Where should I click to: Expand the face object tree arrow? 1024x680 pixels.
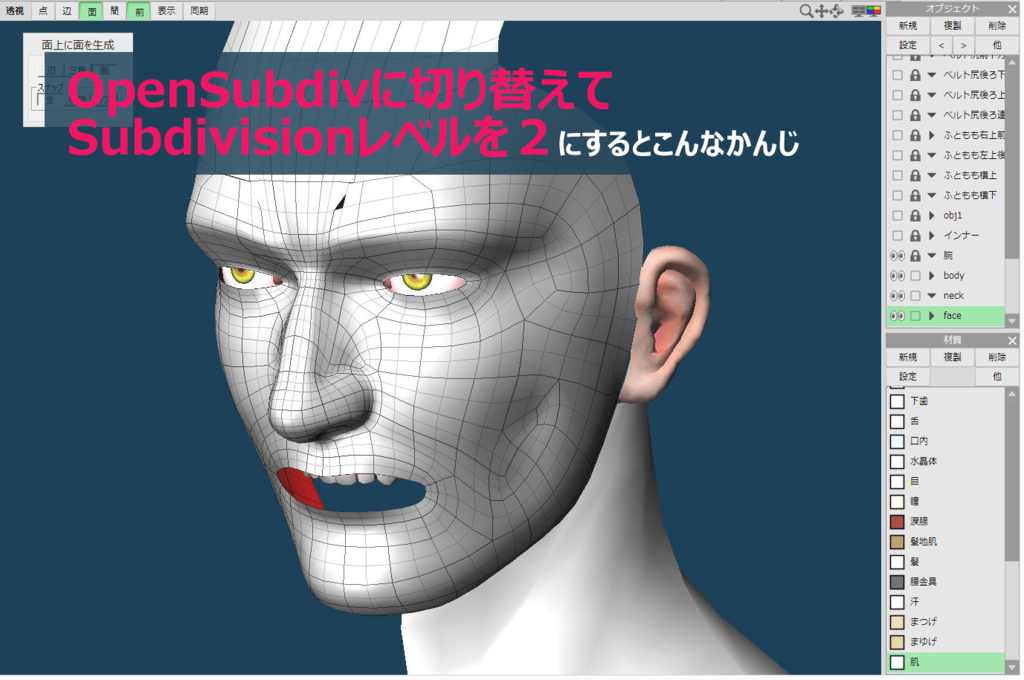click(932, 316)
